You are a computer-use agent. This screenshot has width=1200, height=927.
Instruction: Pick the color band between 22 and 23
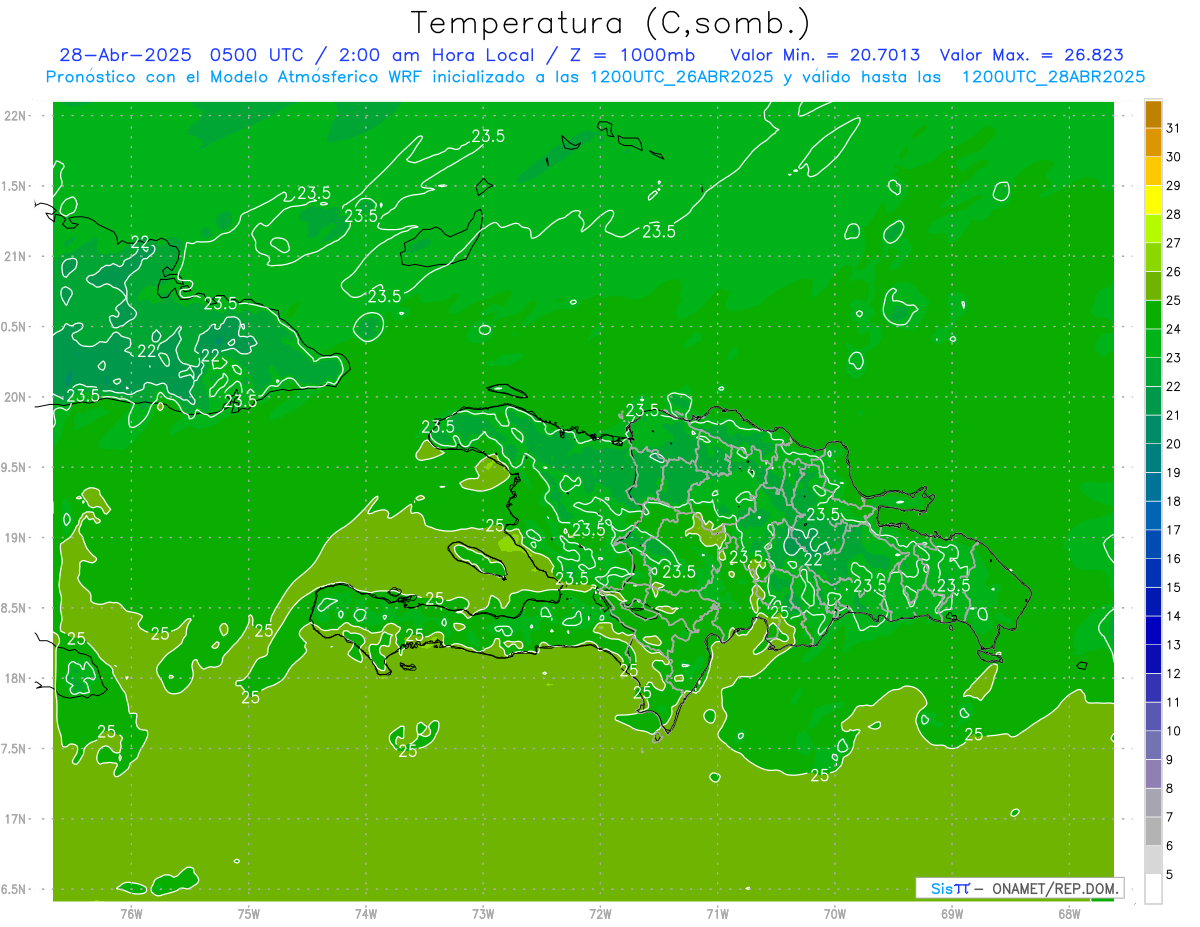[x=1153, y=372]
